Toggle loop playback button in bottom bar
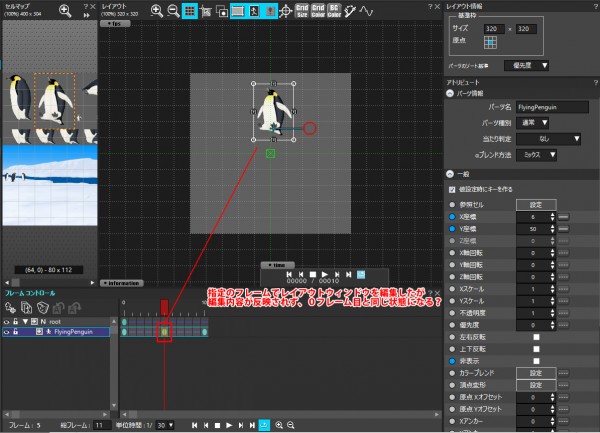Image resolution: width=600 pixels, height=433 pixels. tap(264, 425)
